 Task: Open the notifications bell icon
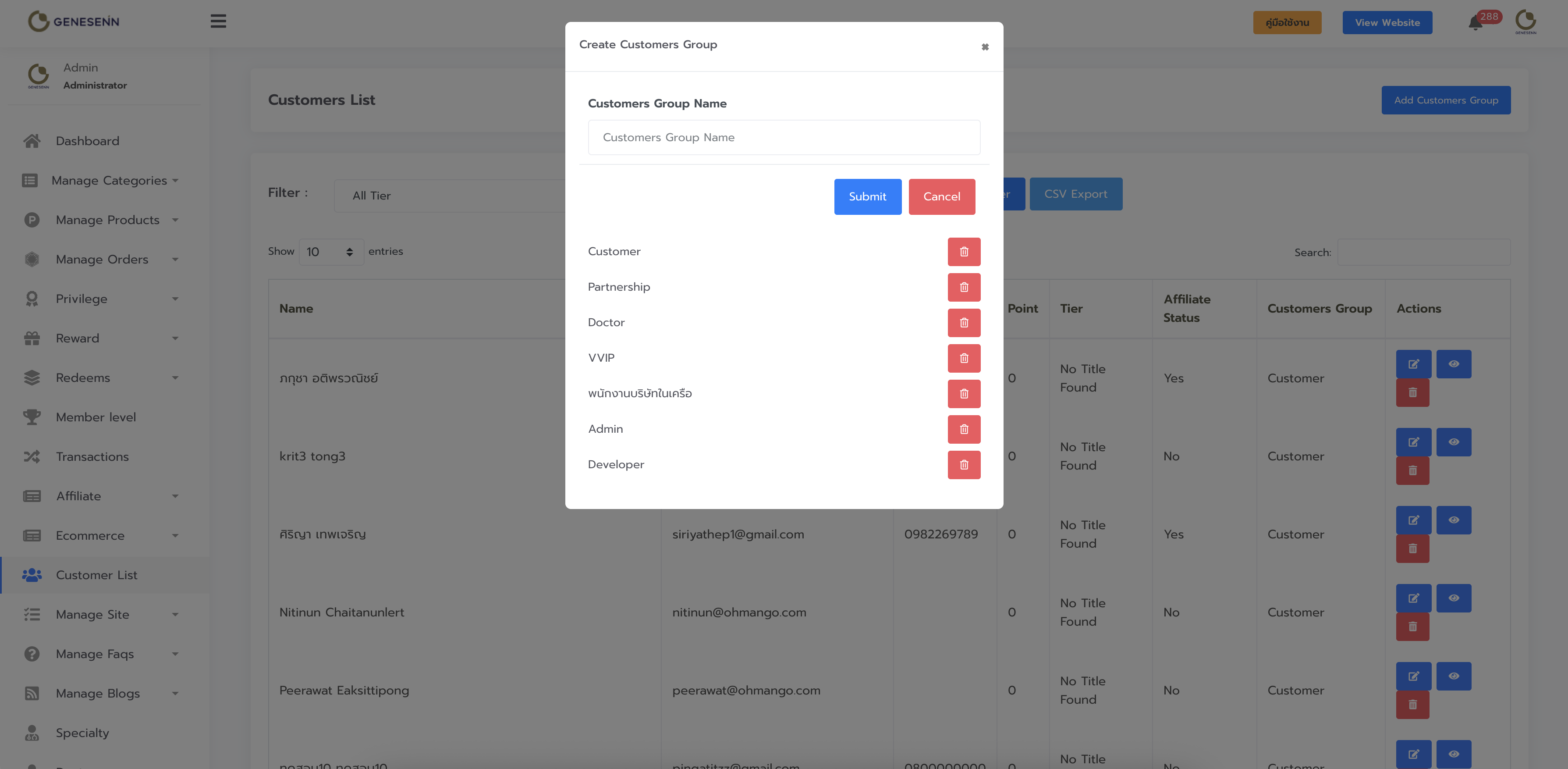click(1475, 23)
